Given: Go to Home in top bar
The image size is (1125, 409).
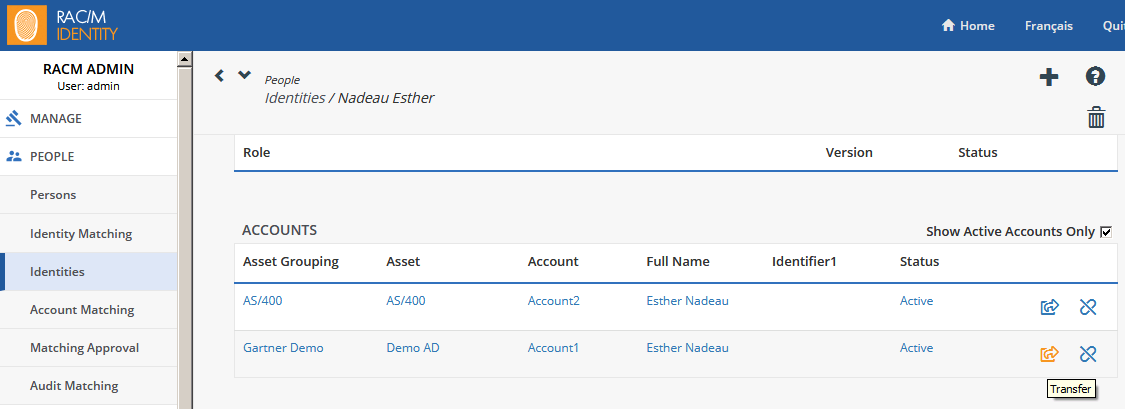Looking at the screenshot, I should pos(968,26).
